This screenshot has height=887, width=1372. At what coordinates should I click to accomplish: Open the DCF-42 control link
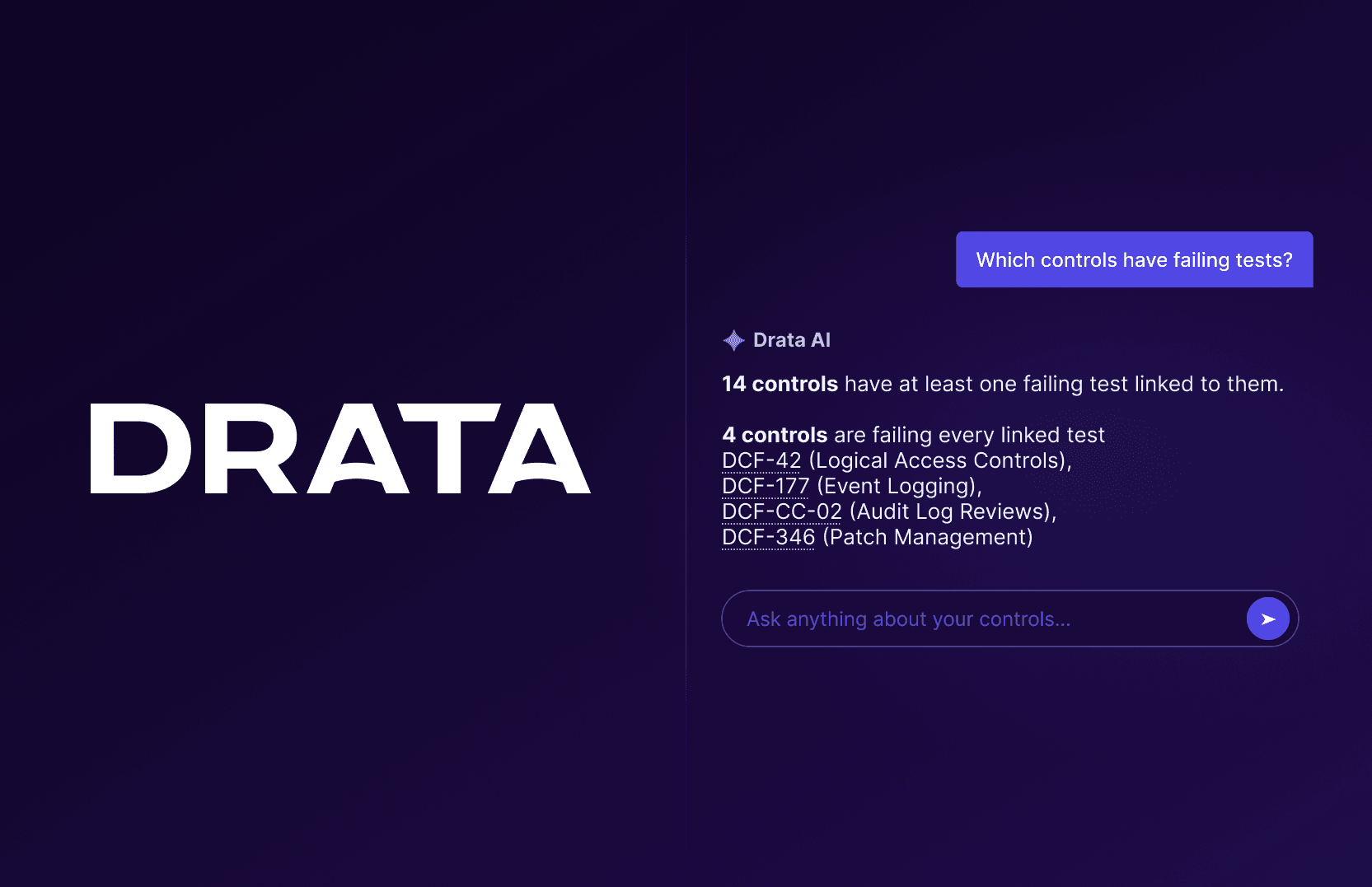pos(761,460)
